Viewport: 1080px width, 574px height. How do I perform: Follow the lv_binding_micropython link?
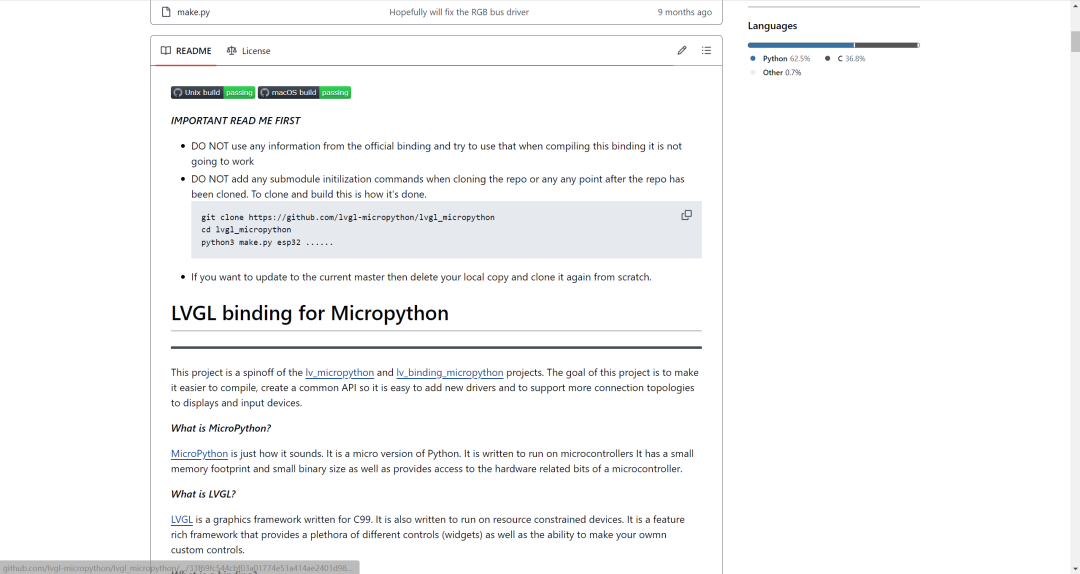pyautogui.click(x=449, y=373)
